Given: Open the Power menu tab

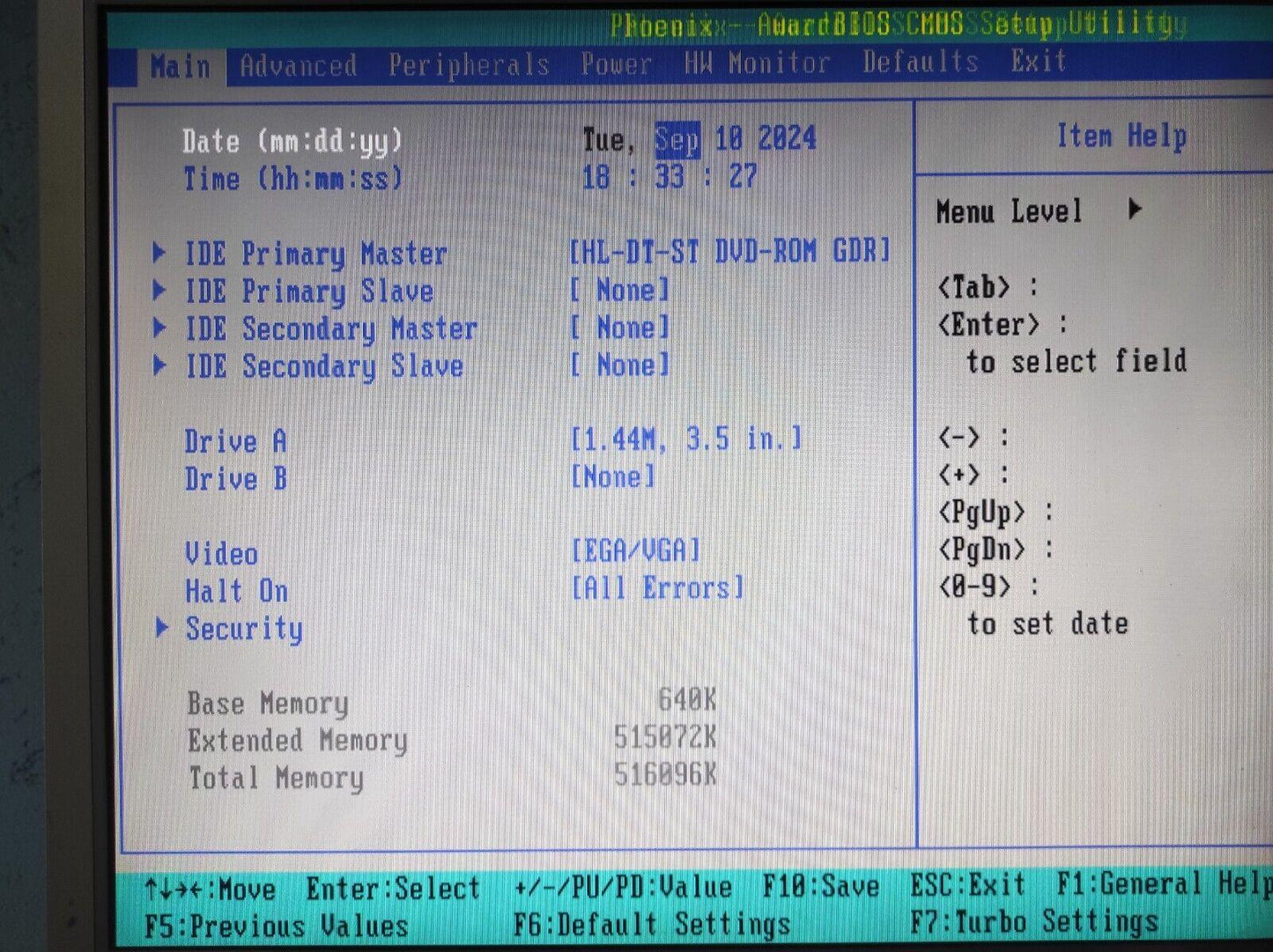Looking at the screenshot, I should (x=616, y=64).
